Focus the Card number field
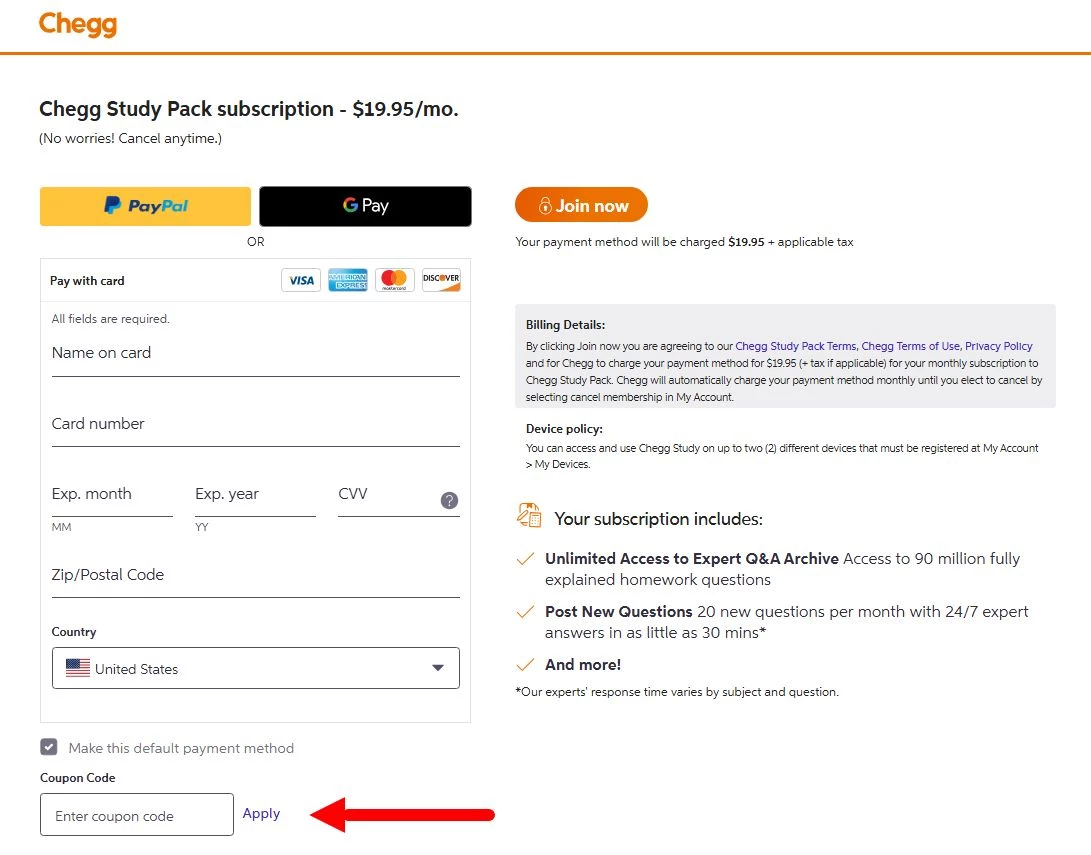Image resolution: width=1091 pixels, height=855 pixels. tap(255, 427)
